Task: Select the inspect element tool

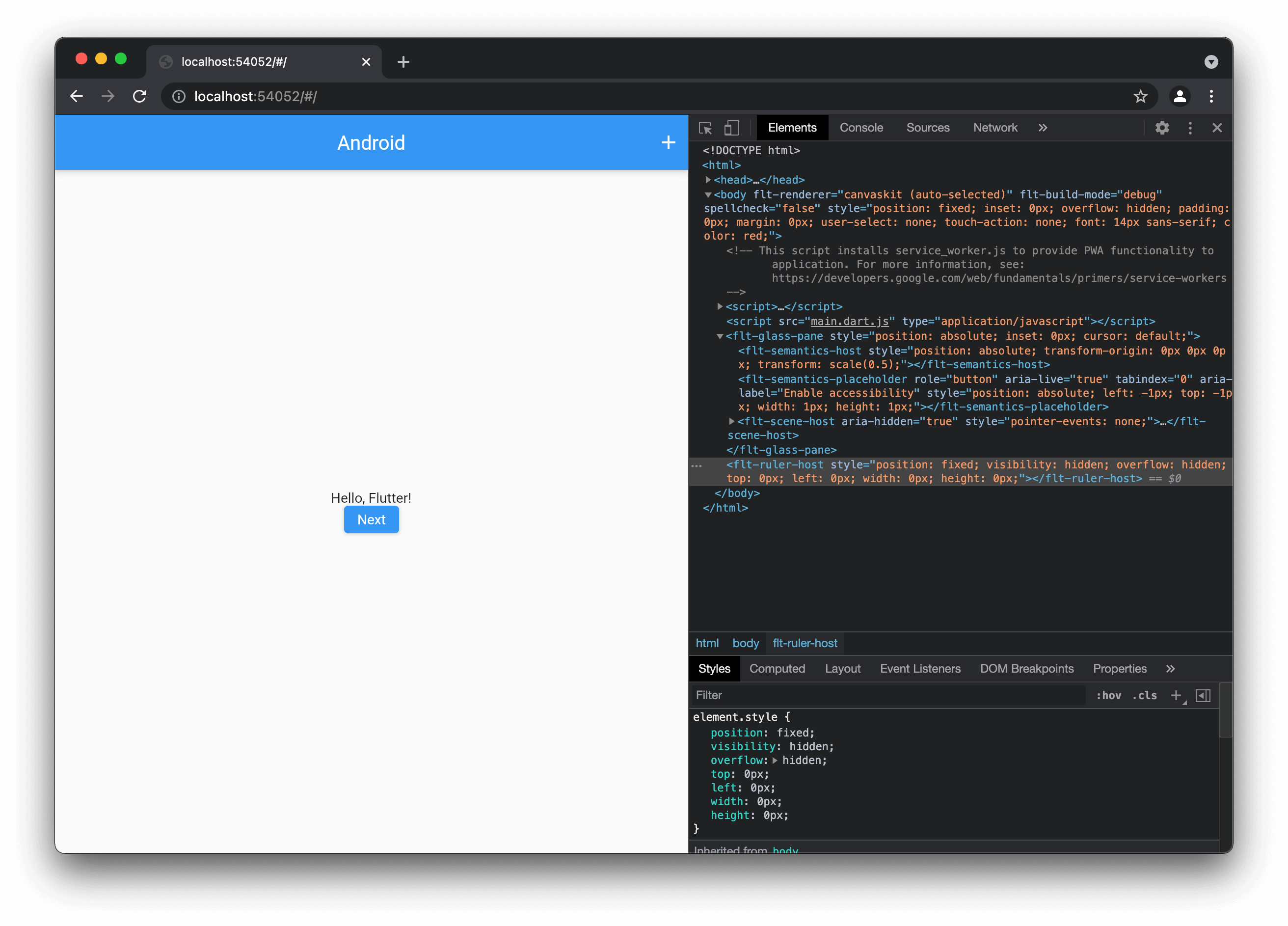Action: (x=705, y=128)
